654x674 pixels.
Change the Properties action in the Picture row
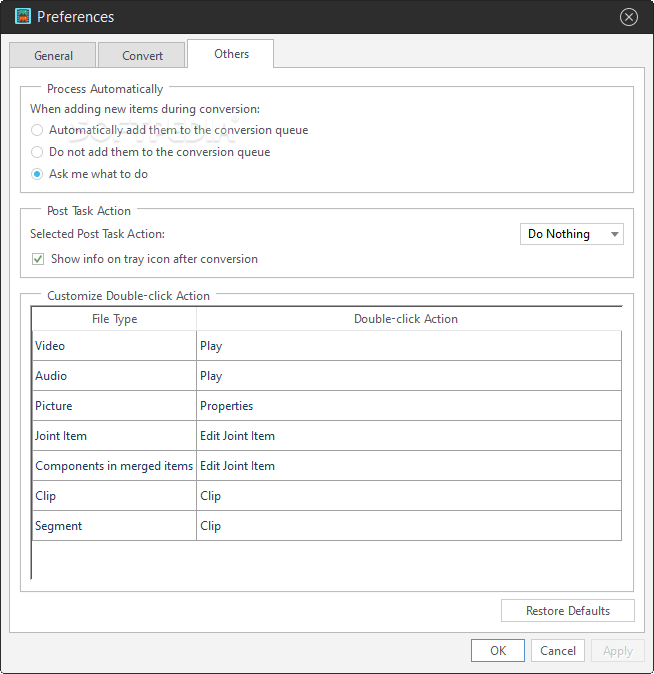[x=409, y=406]
